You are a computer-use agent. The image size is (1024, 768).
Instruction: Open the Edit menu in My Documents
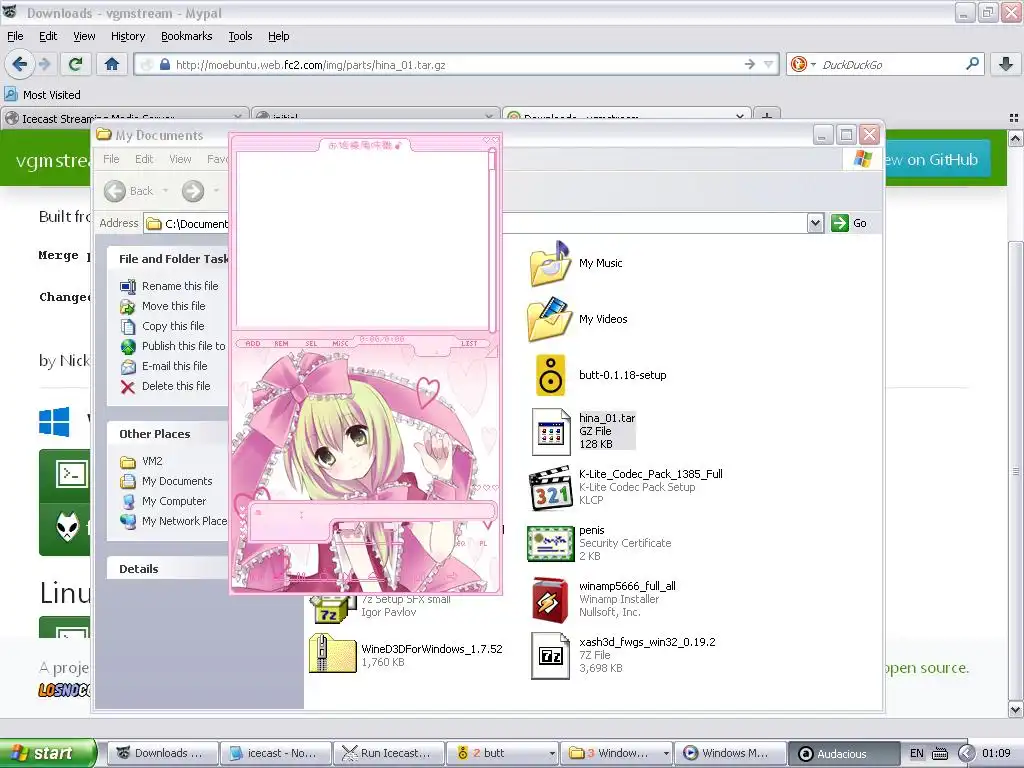144,159
